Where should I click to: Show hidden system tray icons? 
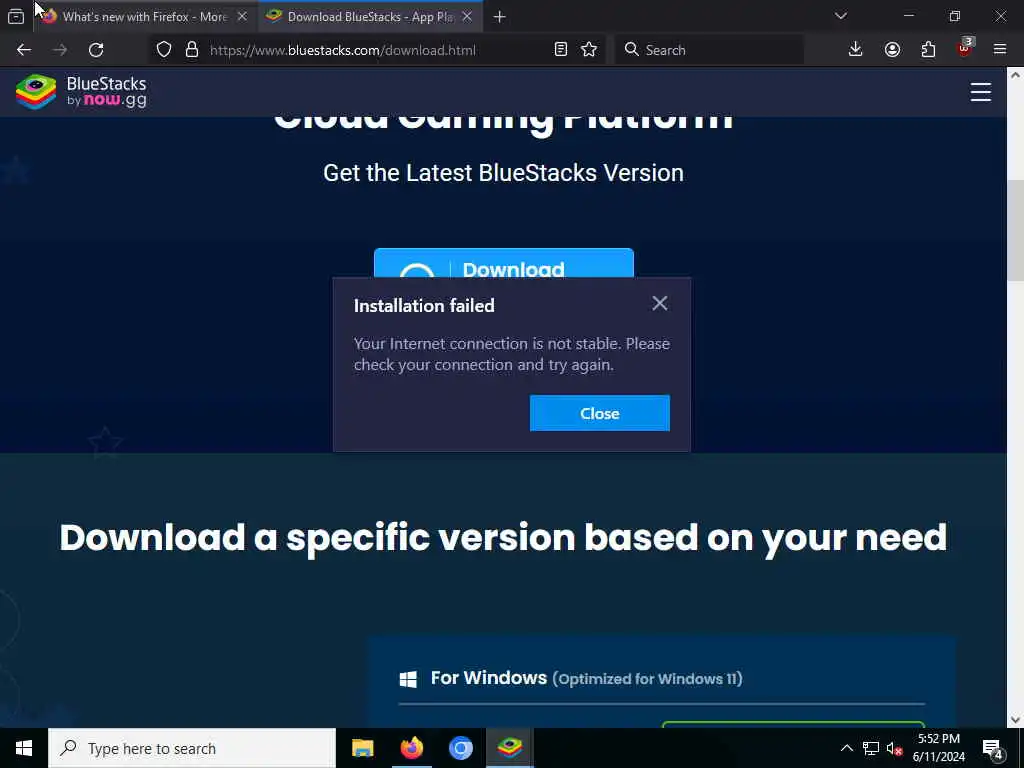[846, 748]
